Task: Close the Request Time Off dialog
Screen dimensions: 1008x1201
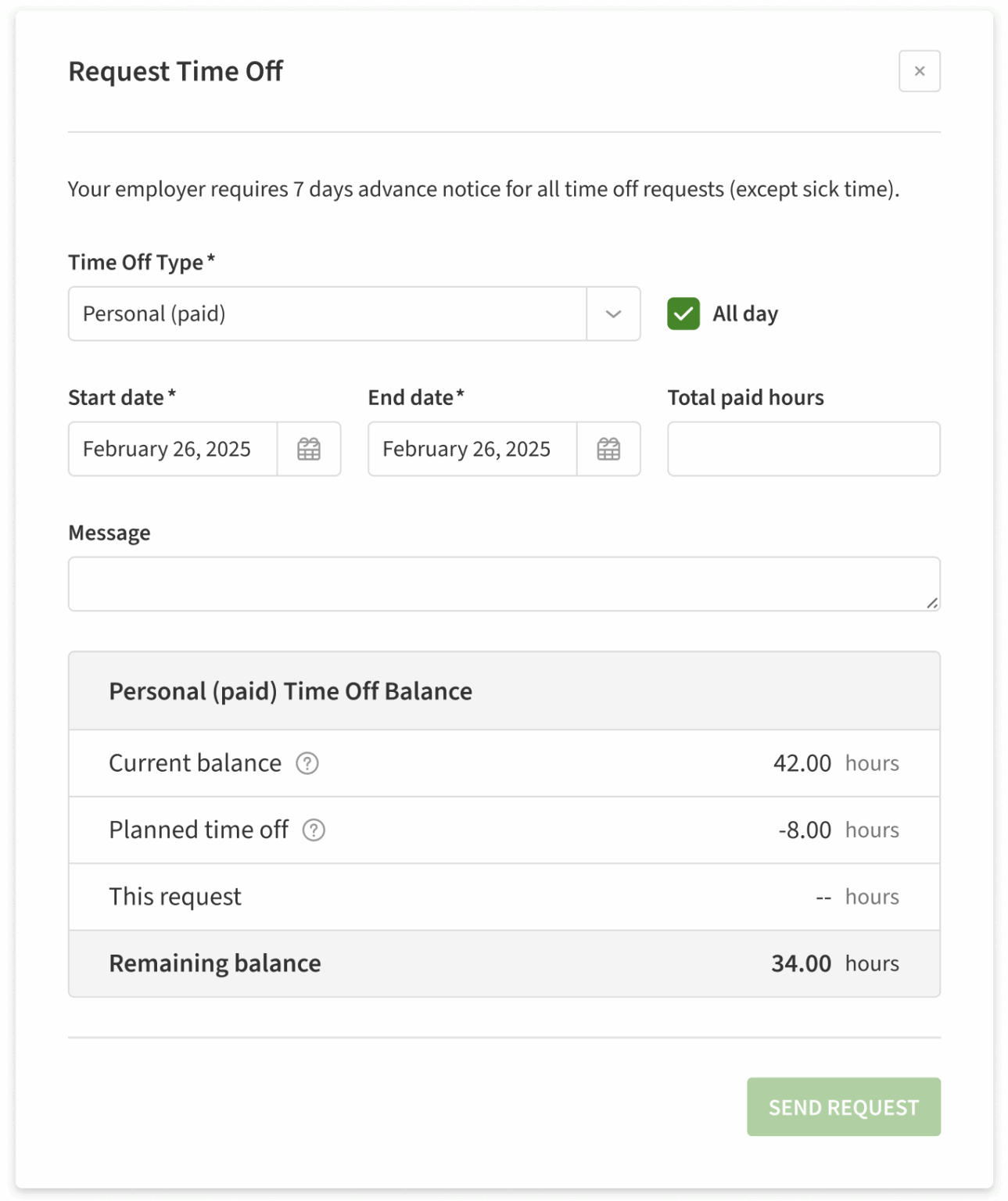Action: 920,71
